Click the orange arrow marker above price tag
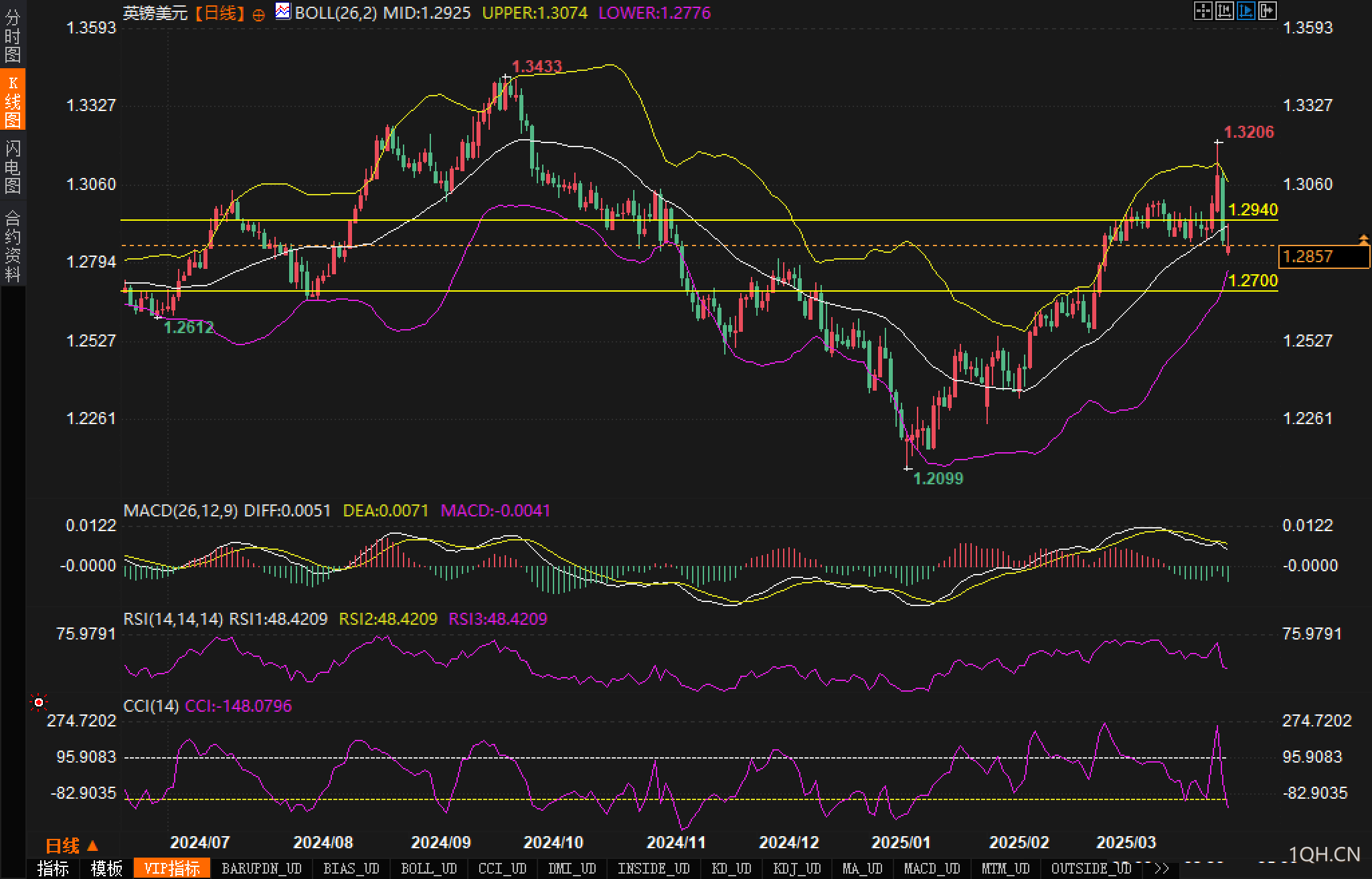The width and height of the screenshot is (1372, 879). click(1363, 239)
